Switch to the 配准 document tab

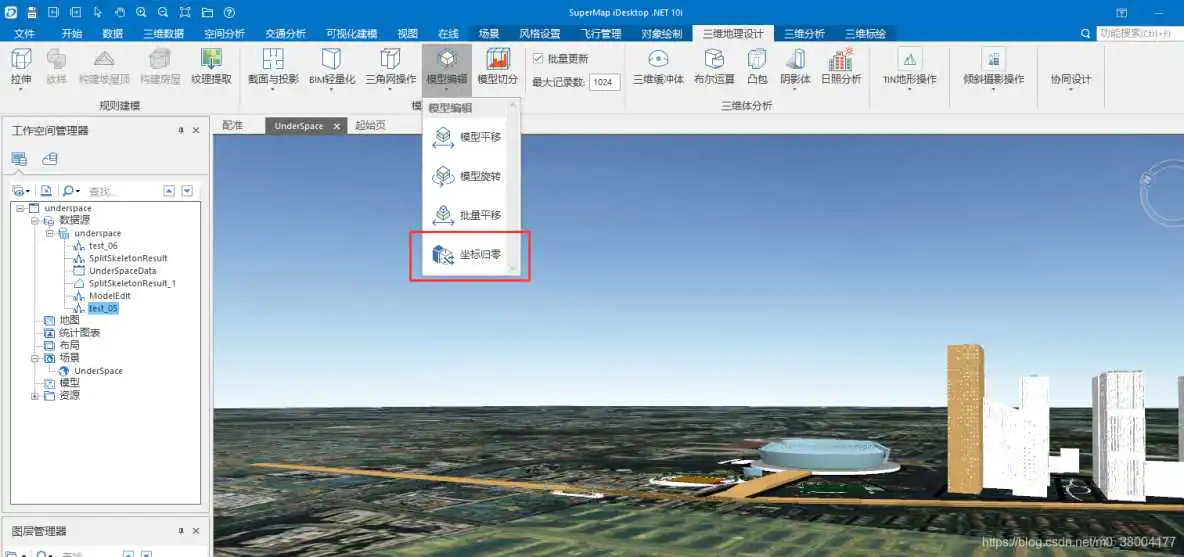coord(233,126)
